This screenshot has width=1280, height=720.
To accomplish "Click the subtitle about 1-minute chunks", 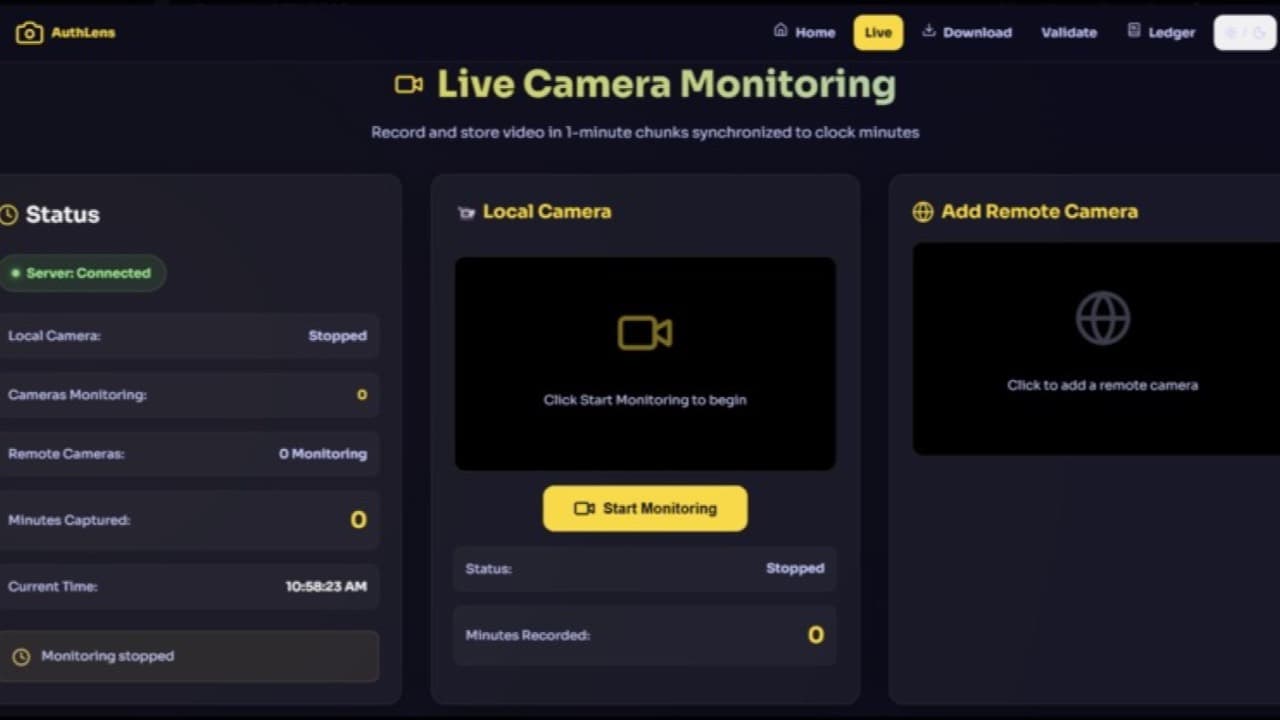I will pos(645,132).
